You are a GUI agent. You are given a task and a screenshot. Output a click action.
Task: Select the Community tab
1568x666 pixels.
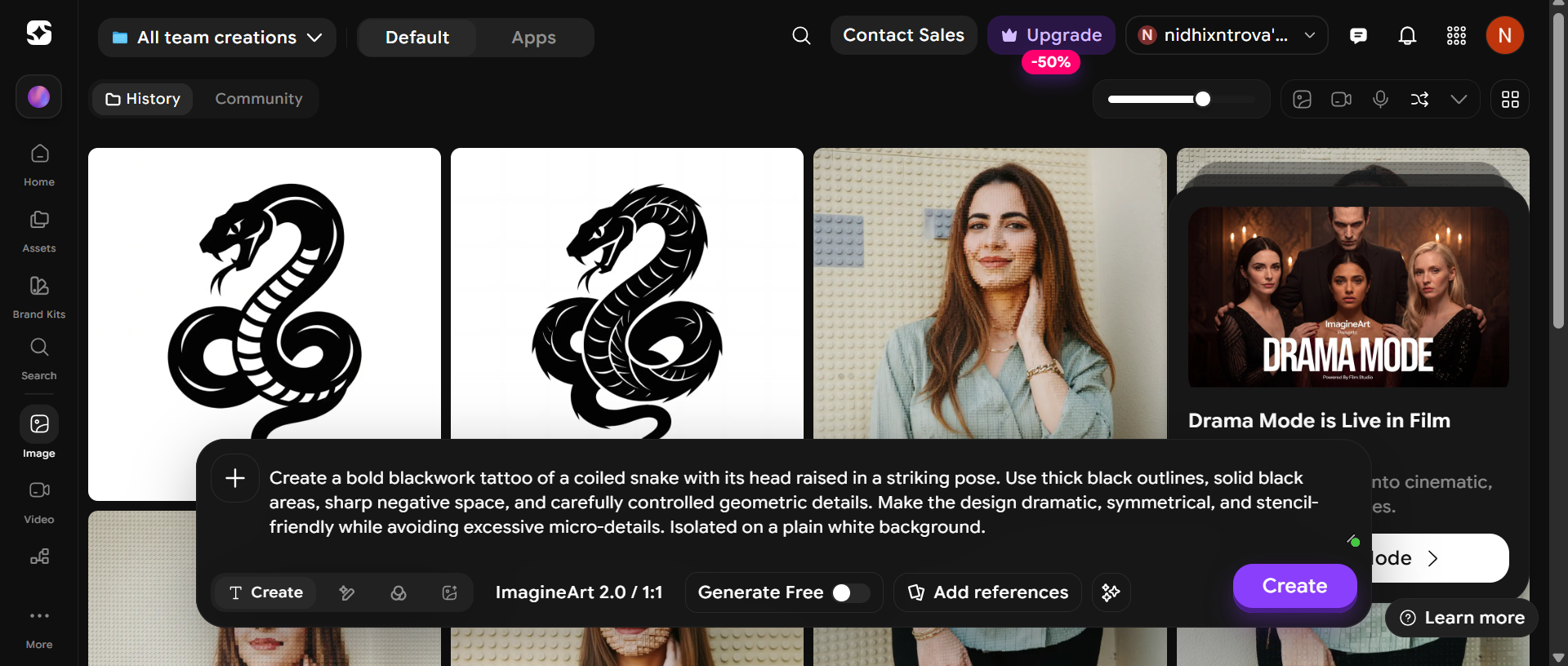(259, 99)
